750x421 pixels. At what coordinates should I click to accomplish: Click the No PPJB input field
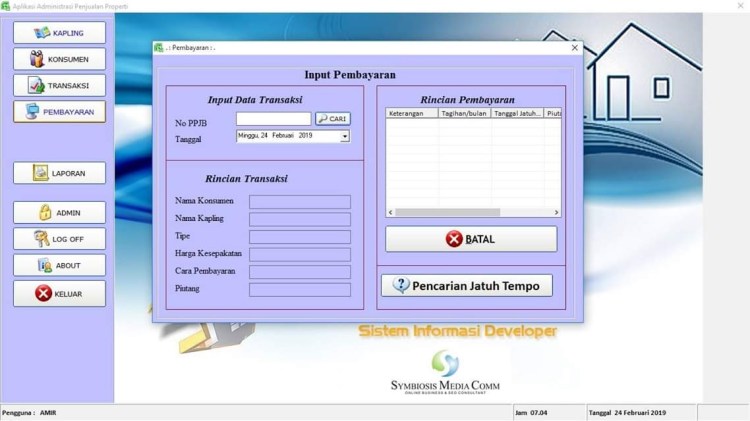(x=273, y=119)
